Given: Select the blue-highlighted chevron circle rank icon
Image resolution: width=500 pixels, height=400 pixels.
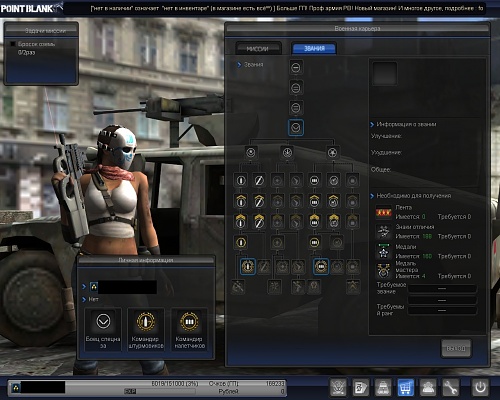Looking at the screenshot, I should tap(296, 127).
